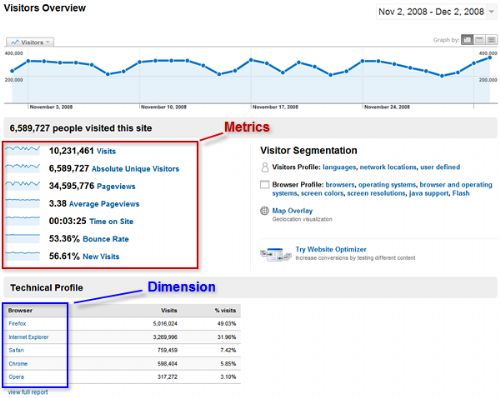The width and height of the screenshot is (500, 398).
Task: Open the Map Overlay link
Action: coord(292,211)
